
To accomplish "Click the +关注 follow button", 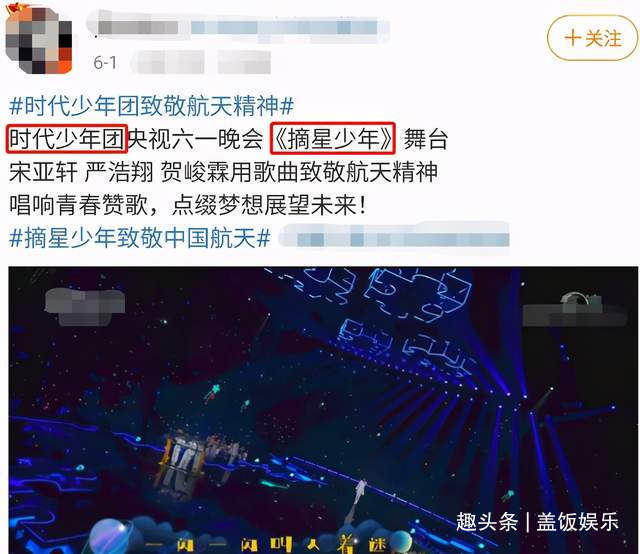I will point(592,38).
